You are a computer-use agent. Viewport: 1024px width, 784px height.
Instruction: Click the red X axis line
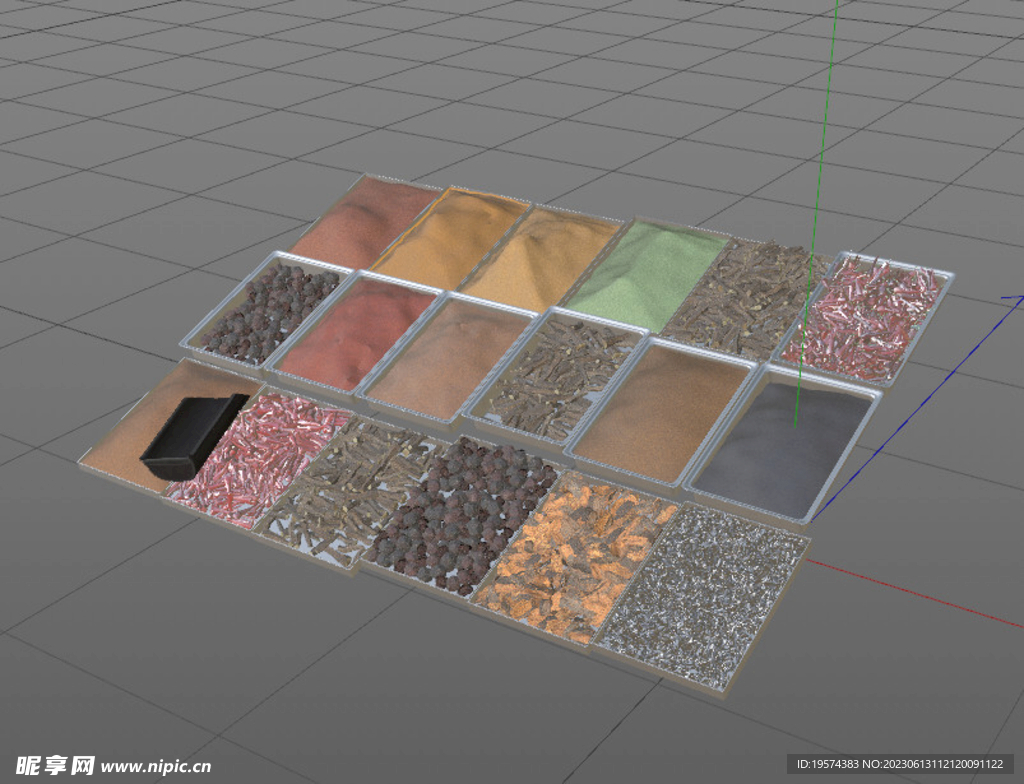914,594
